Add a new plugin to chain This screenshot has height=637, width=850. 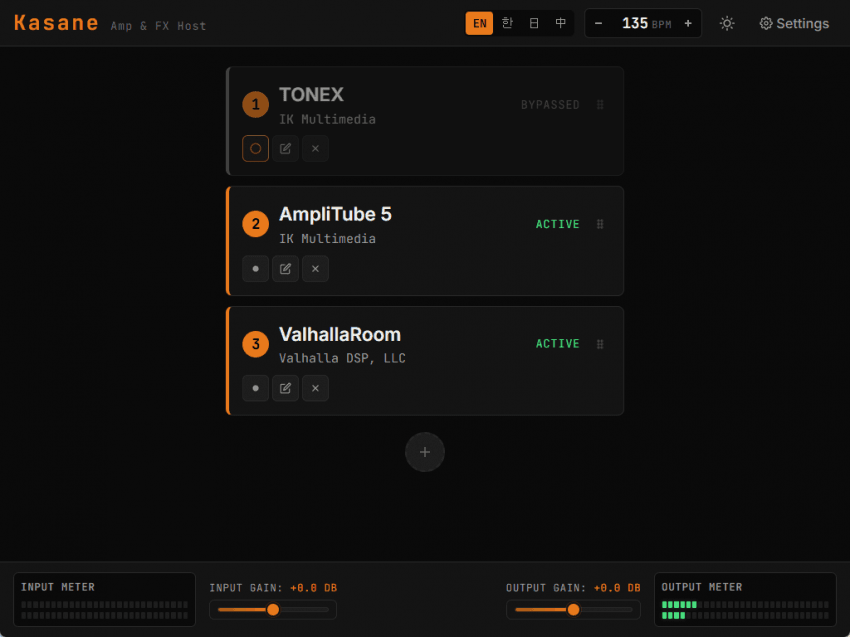pos(425,452)
